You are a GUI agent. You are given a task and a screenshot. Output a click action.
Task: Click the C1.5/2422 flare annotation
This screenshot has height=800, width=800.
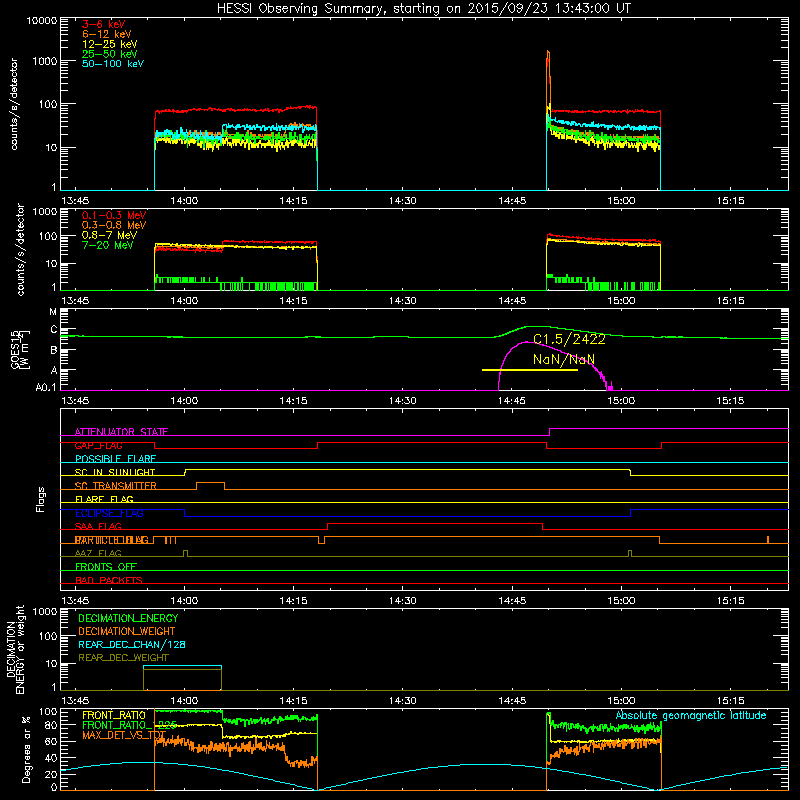[569, 339]
